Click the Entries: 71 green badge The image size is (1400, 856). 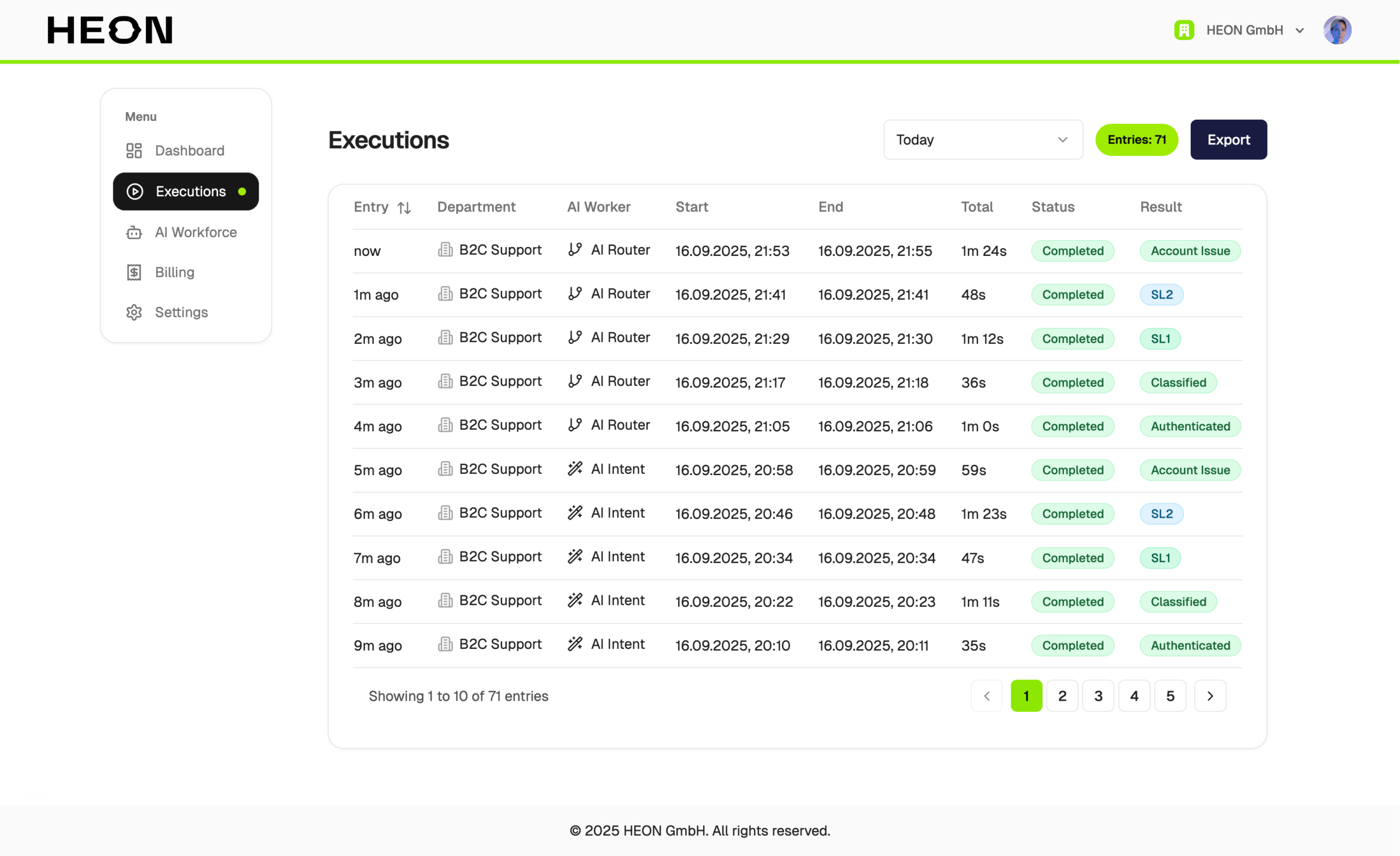coord(1136,140)
